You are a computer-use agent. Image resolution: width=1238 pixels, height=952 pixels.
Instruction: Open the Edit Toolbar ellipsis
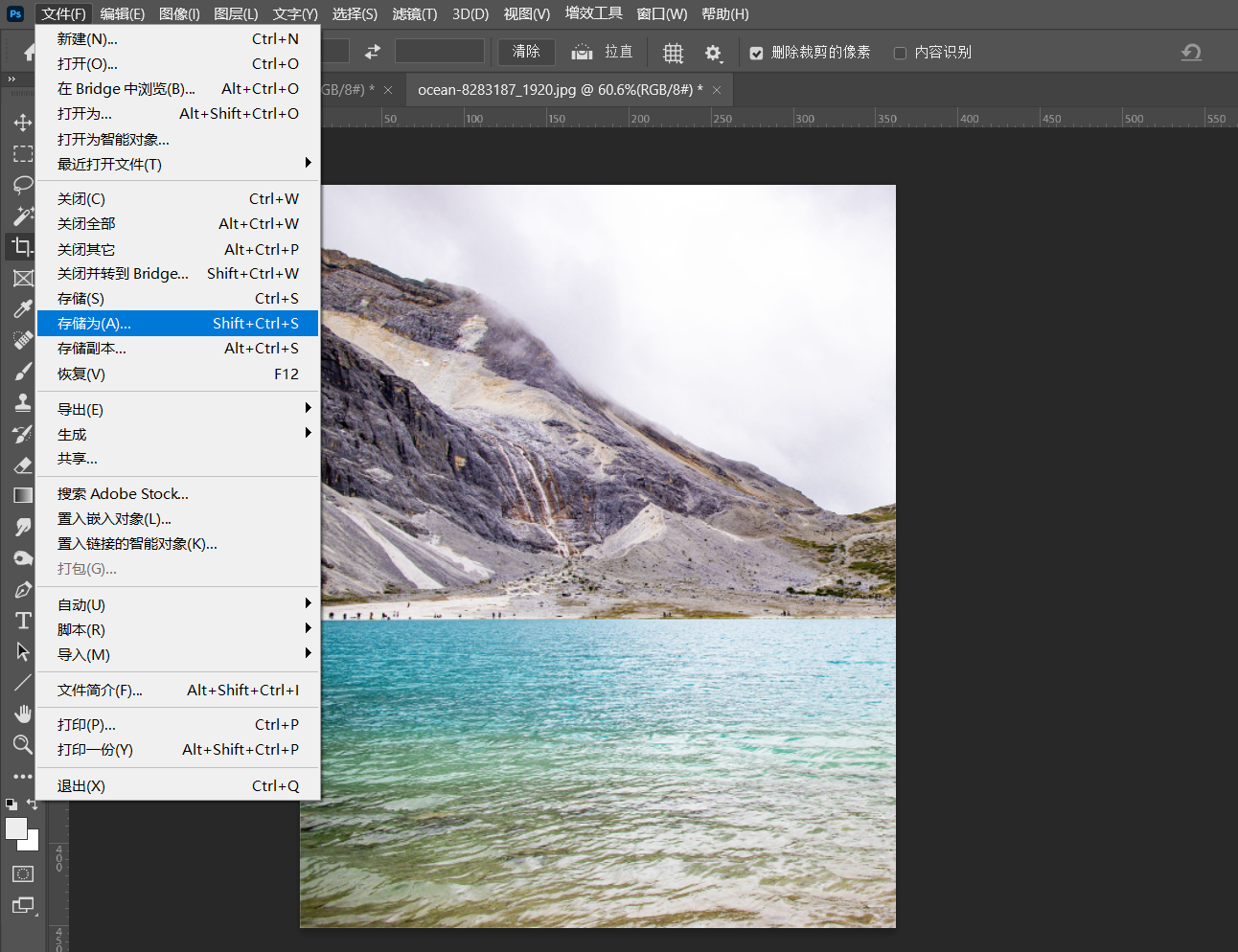23,776
